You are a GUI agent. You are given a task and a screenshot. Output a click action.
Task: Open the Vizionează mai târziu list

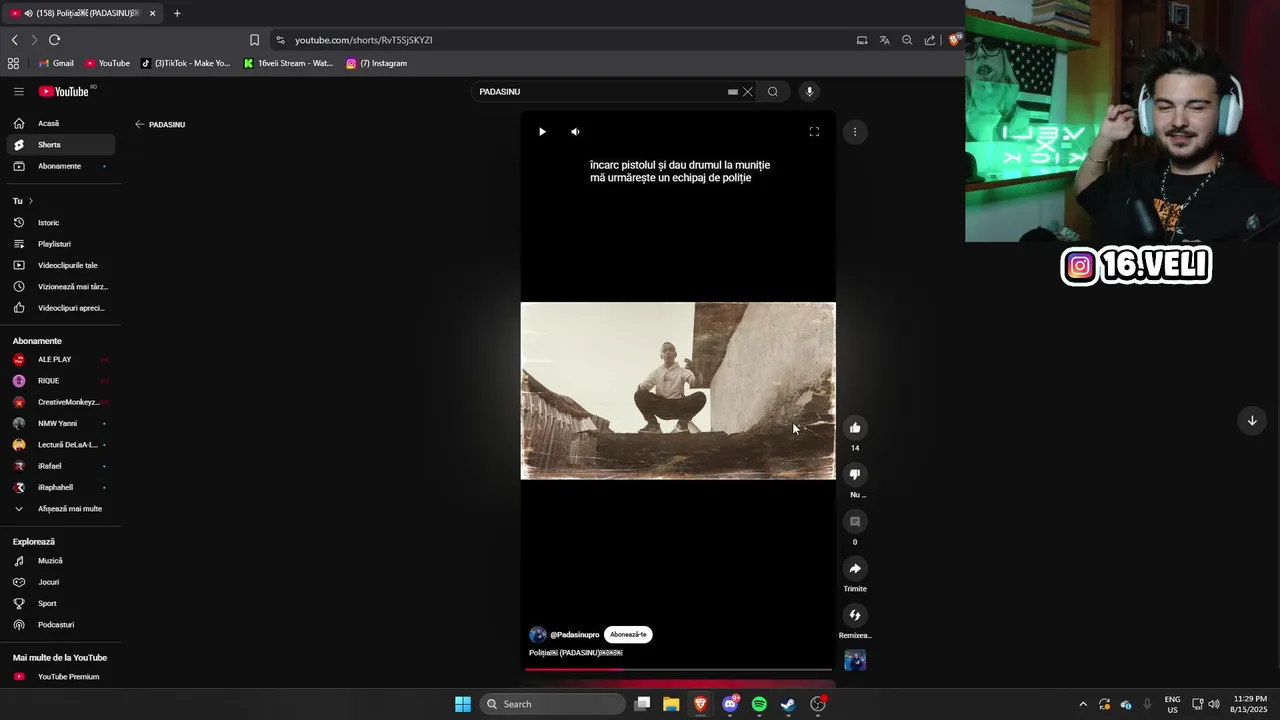(x=61, y=287)
